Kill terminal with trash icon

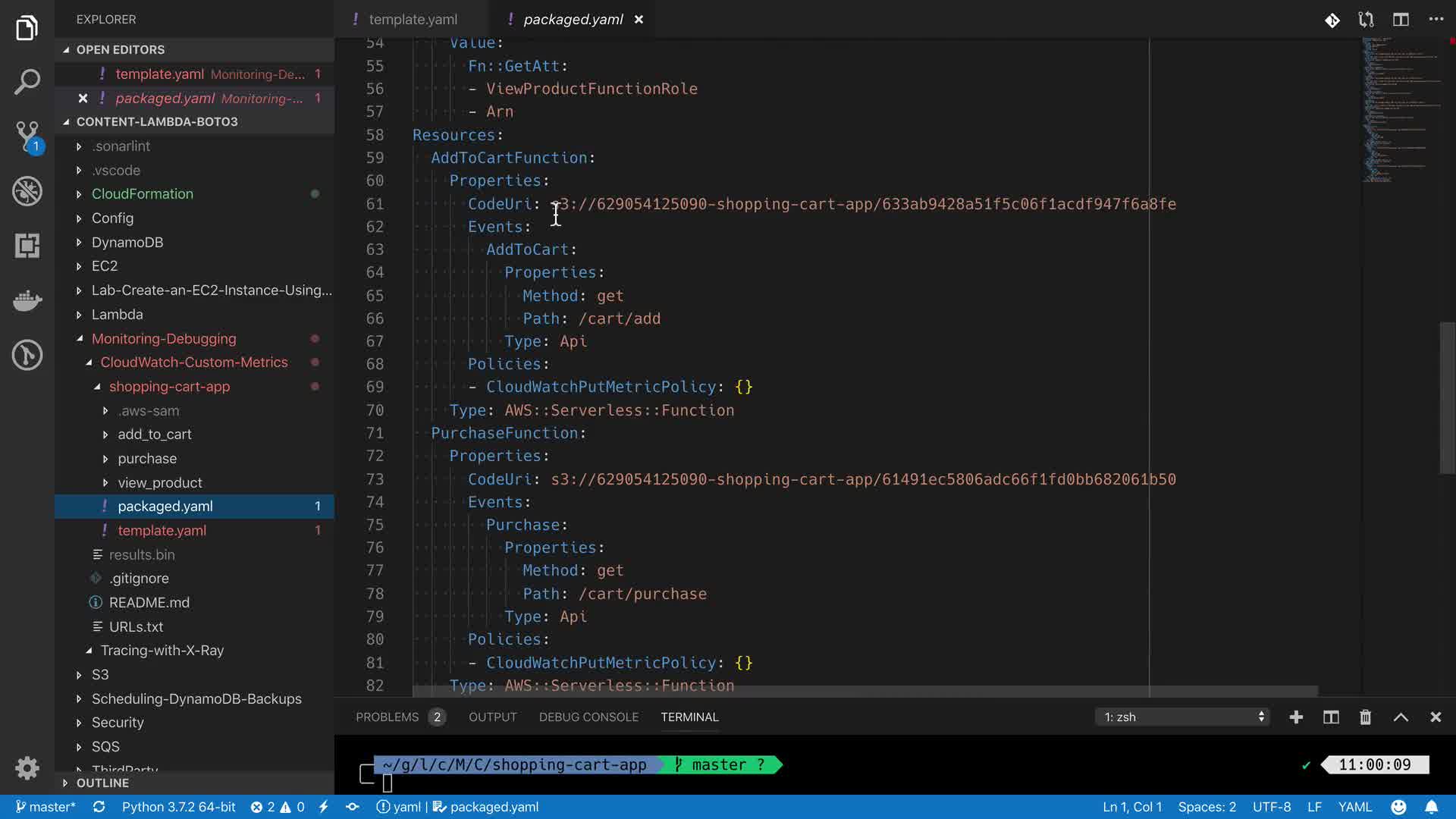point(1365,717)
